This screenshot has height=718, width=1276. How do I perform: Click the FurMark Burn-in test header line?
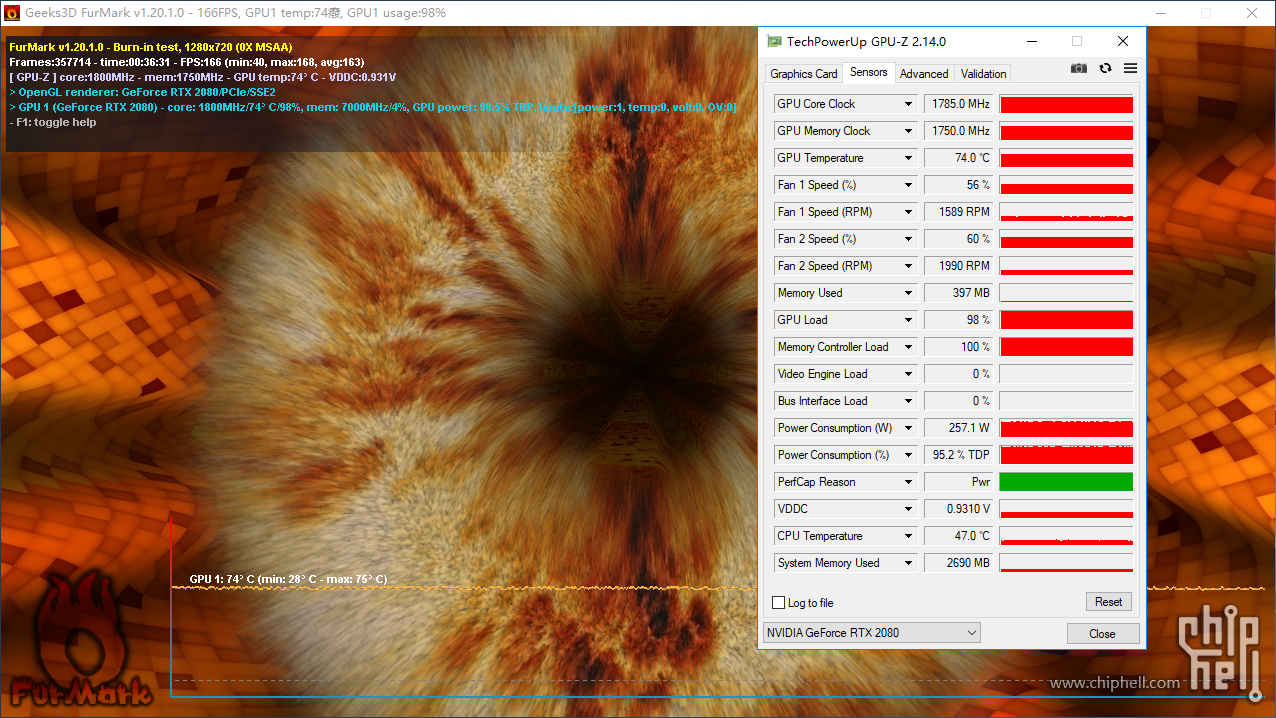tap(150, 47)
